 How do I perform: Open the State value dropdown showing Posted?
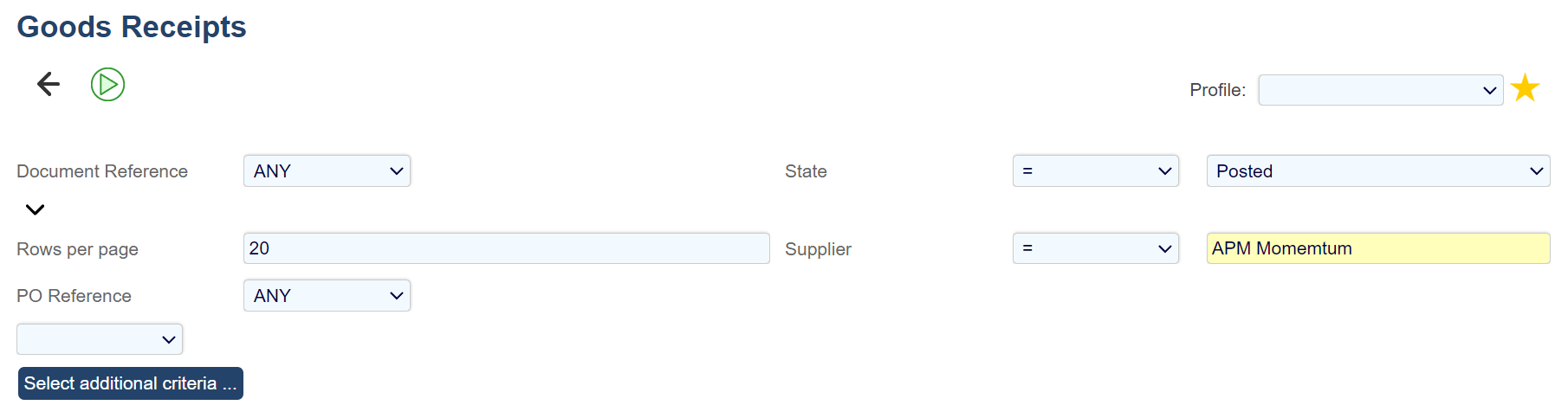pyautogui.click(x=1377, y=171)
